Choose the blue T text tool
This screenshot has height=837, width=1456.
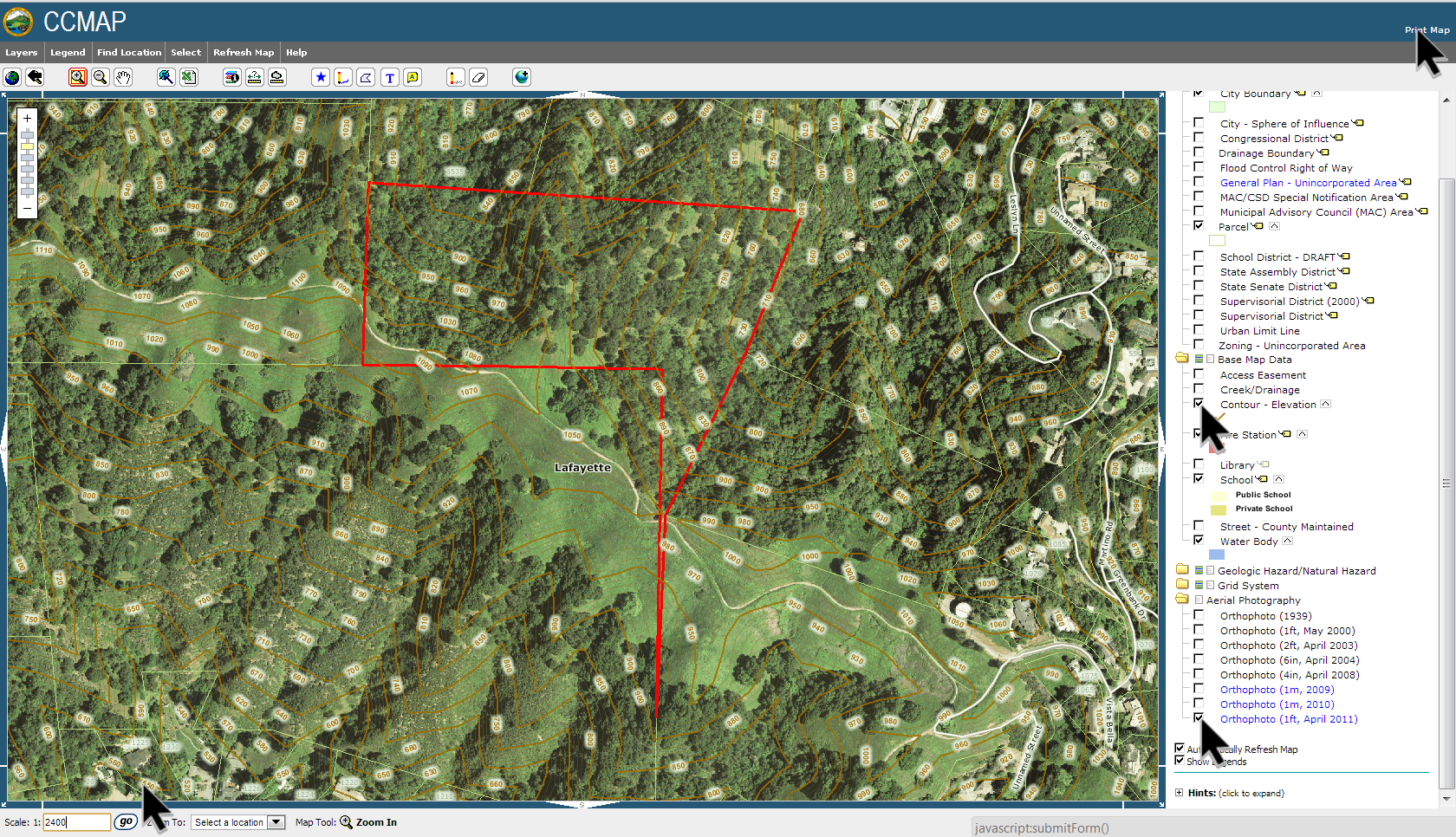(x=390, y=77)
